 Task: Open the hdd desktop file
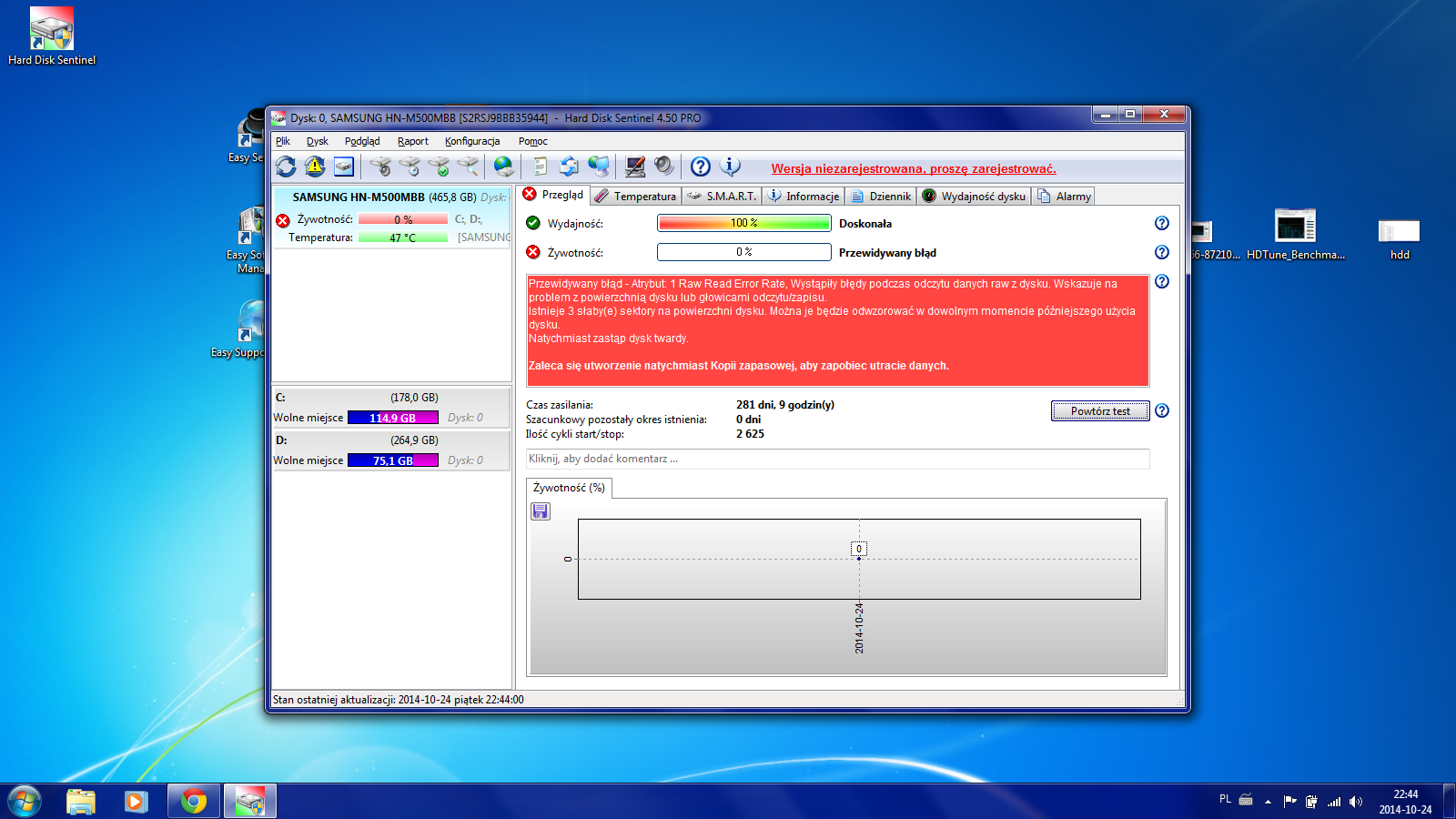click(x=1400, y=238)
